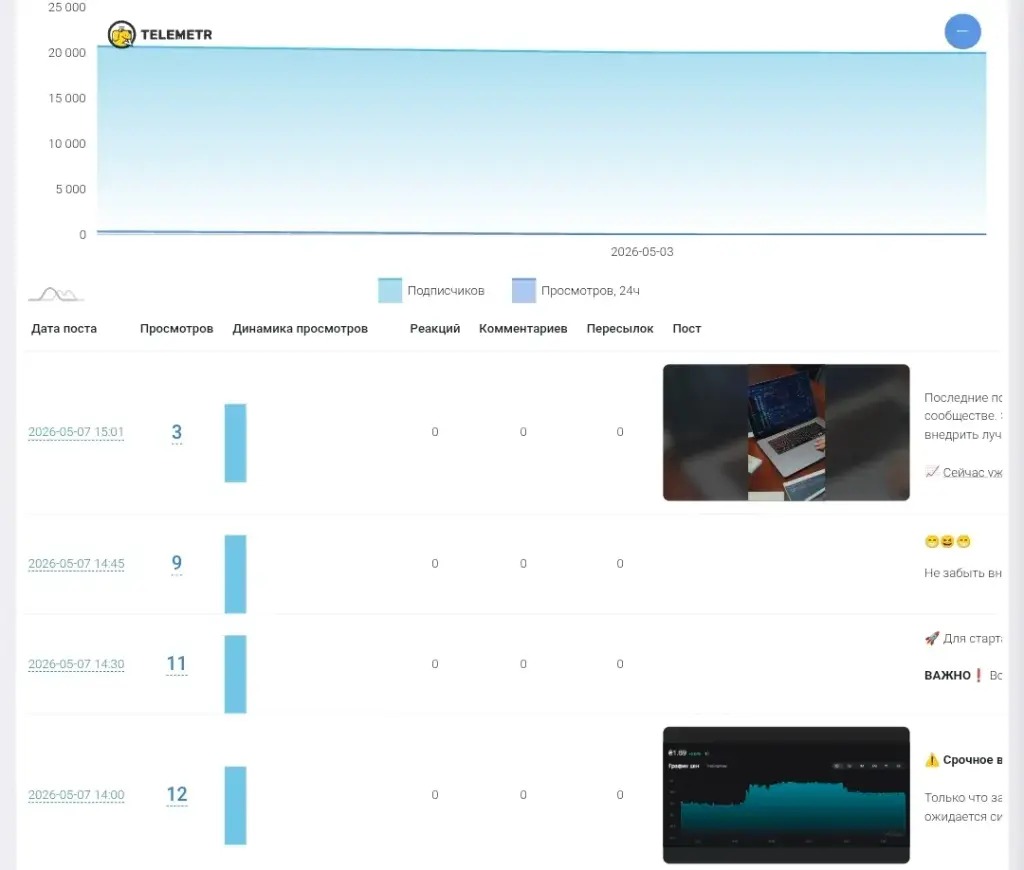Click the Сейчас уж link text in first post
The width and height of the screenshot is (1024, 870).
tap(973, 472)
